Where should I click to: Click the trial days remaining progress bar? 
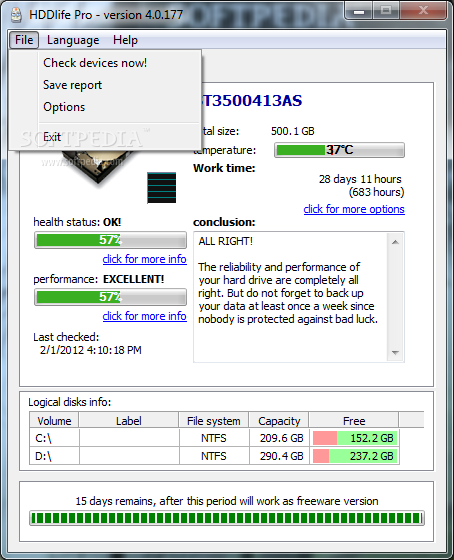(227, 518)
